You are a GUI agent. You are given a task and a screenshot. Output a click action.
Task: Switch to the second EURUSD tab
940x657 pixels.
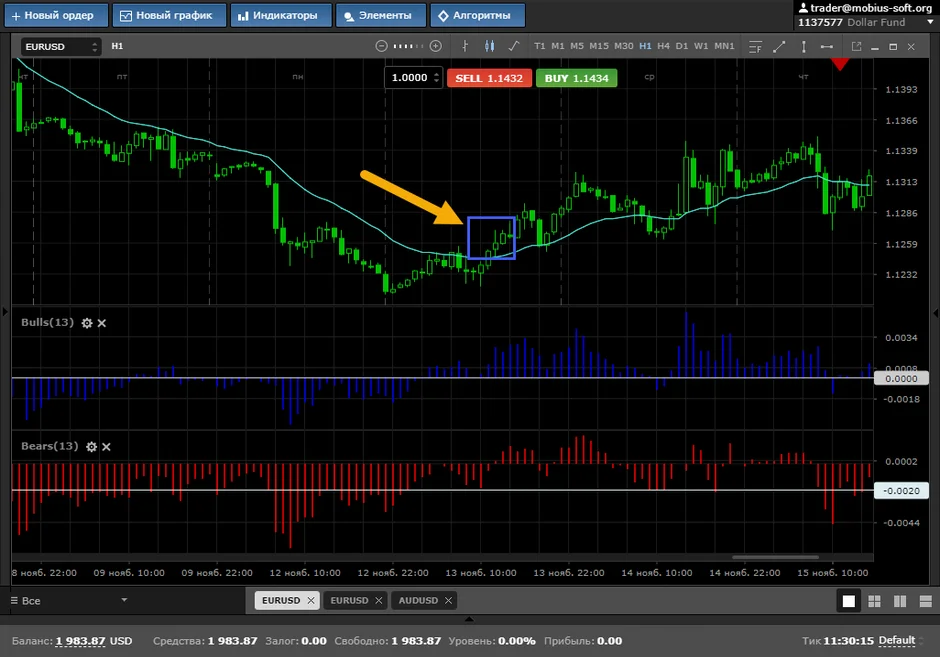coord(349,600)
